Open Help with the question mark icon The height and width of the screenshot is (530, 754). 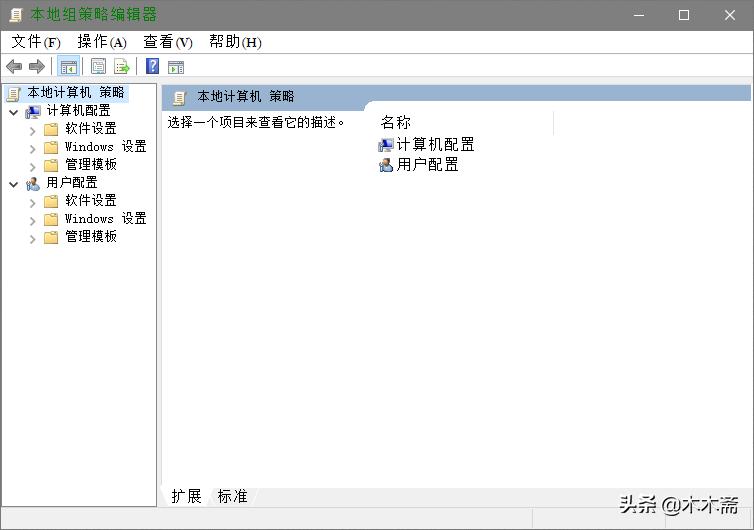coord(152,66)
